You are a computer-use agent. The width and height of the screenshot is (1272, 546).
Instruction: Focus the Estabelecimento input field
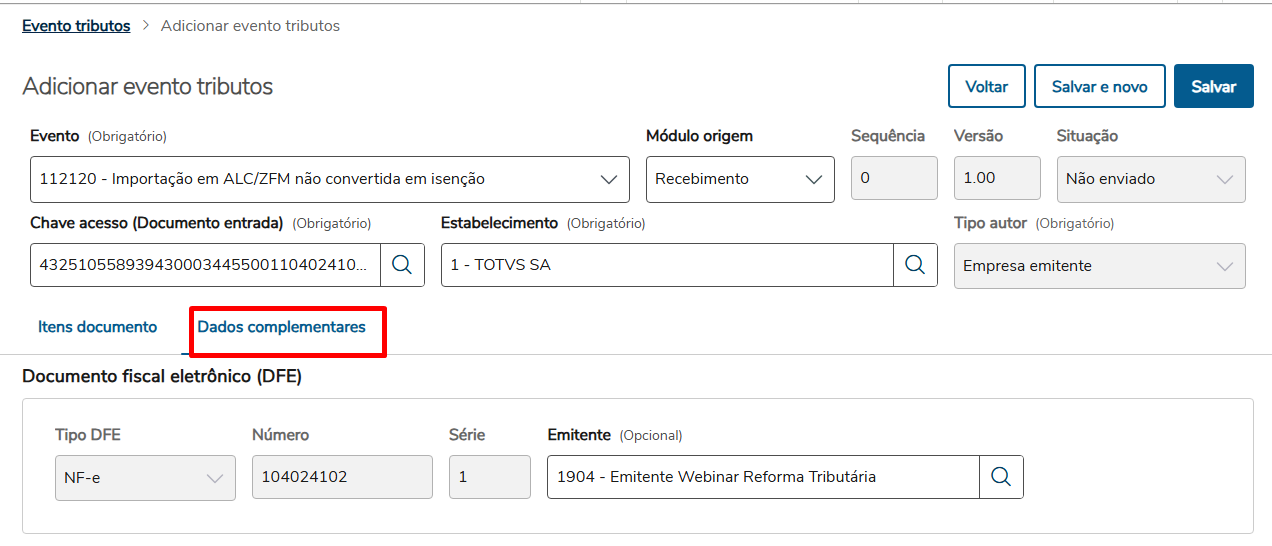click(667, 265)
